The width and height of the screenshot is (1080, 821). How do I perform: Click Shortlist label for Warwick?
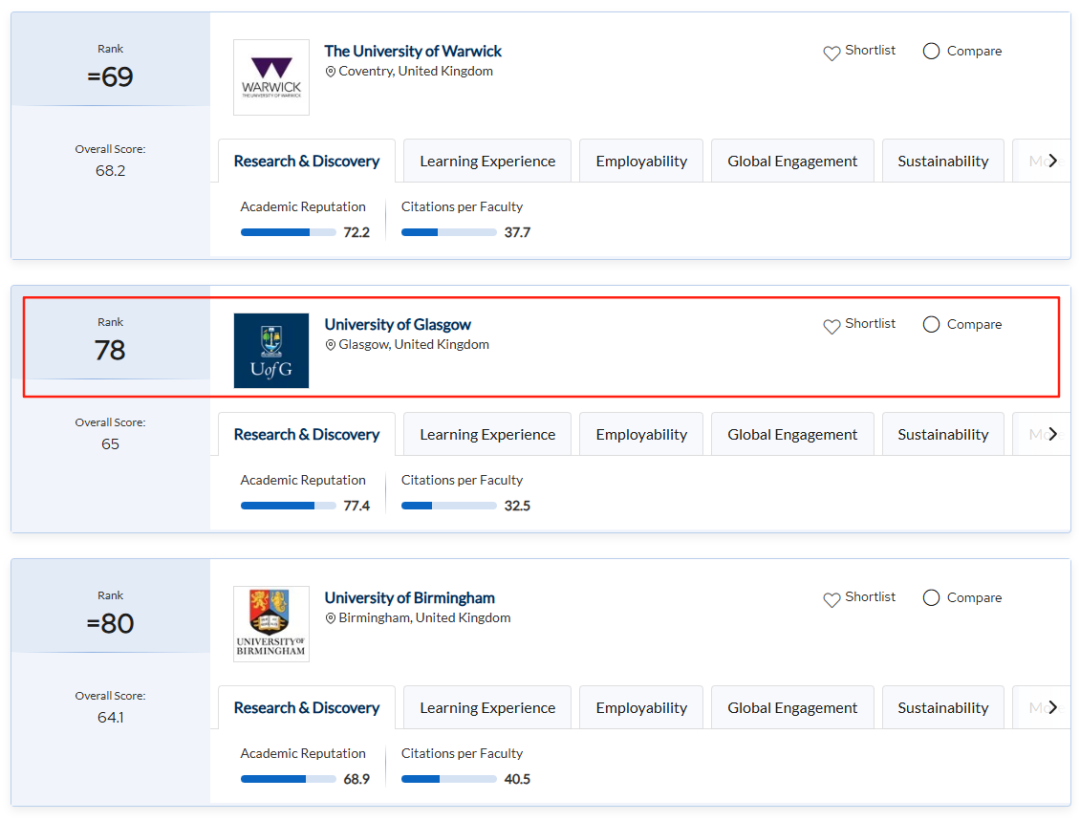[x=870, y=50]
